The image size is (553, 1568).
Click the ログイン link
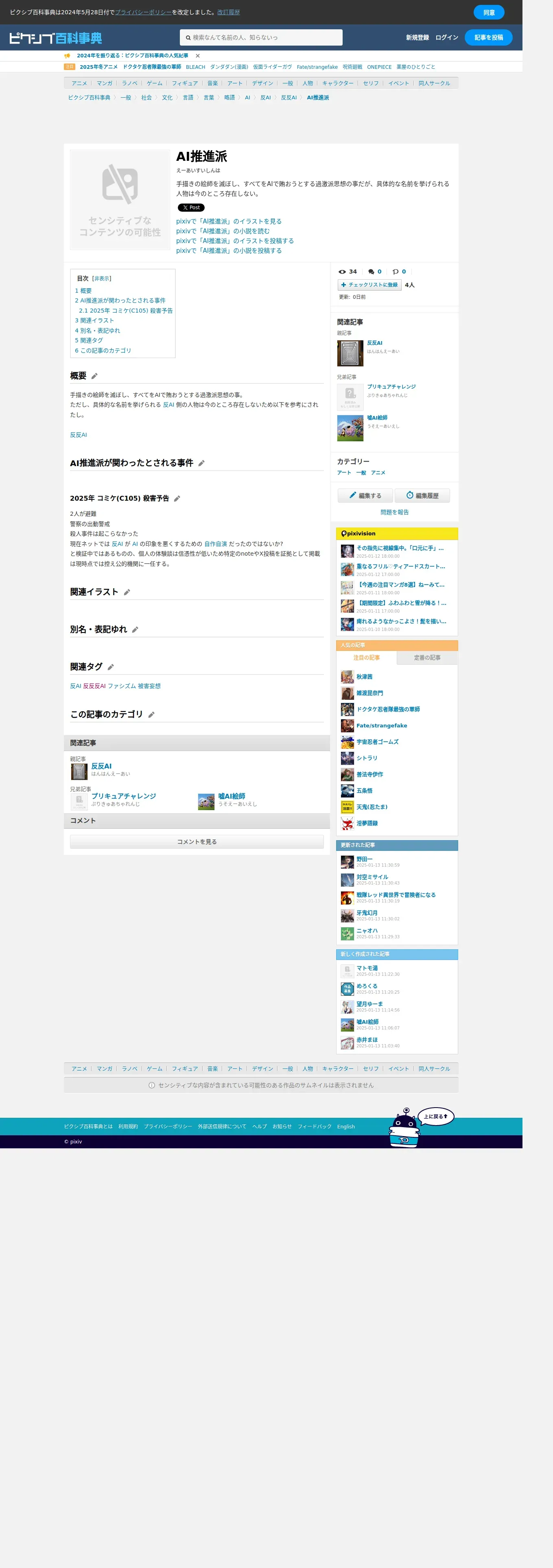coord(446,38)
